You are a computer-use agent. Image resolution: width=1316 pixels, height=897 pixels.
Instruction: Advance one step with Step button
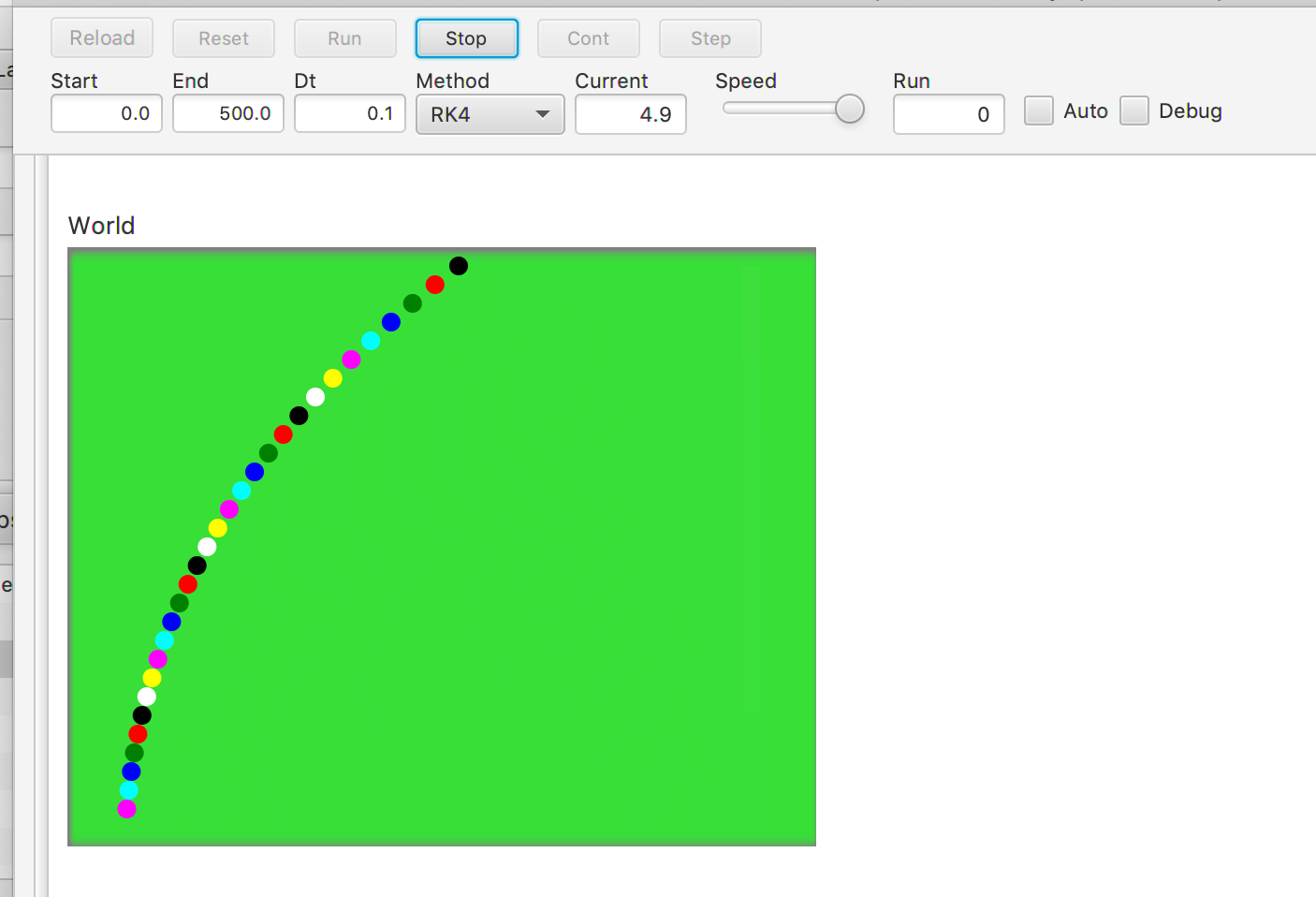click(x=710, y=38)
